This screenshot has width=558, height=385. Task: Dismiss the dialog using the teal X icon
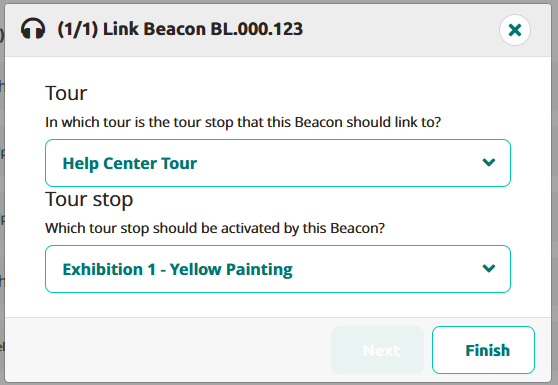pos(515,30)
